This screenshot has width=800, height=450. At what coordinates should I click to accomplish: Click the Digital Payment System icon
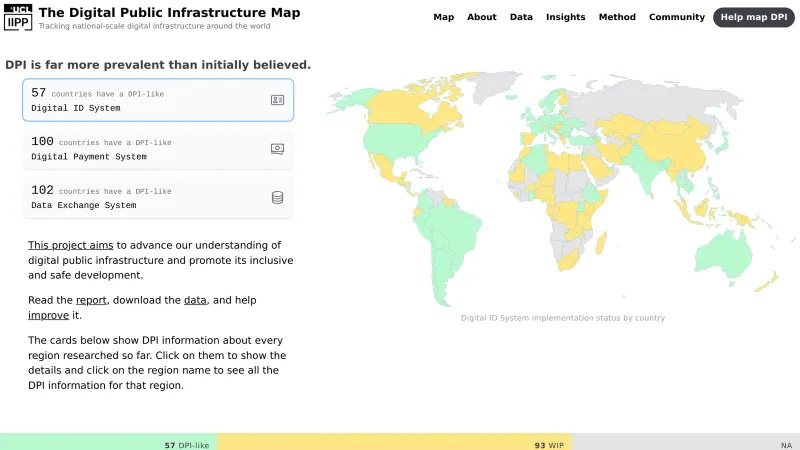pyautogui.click(x=277, y=149)
